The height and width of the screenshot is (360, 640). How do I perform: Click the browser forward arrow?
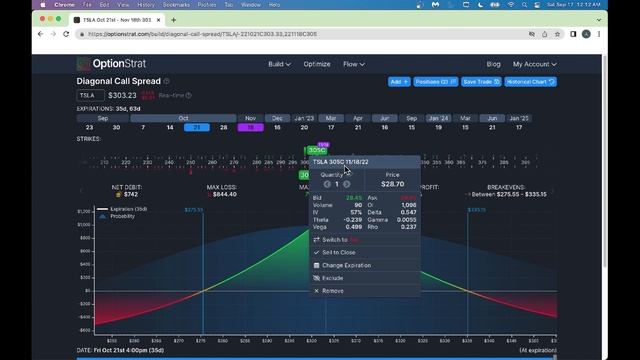coord(53,34)
